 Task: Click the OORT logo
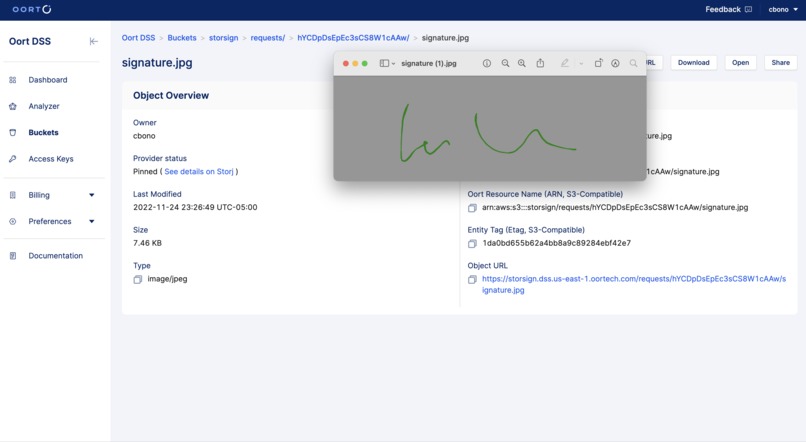pos(32,9)
